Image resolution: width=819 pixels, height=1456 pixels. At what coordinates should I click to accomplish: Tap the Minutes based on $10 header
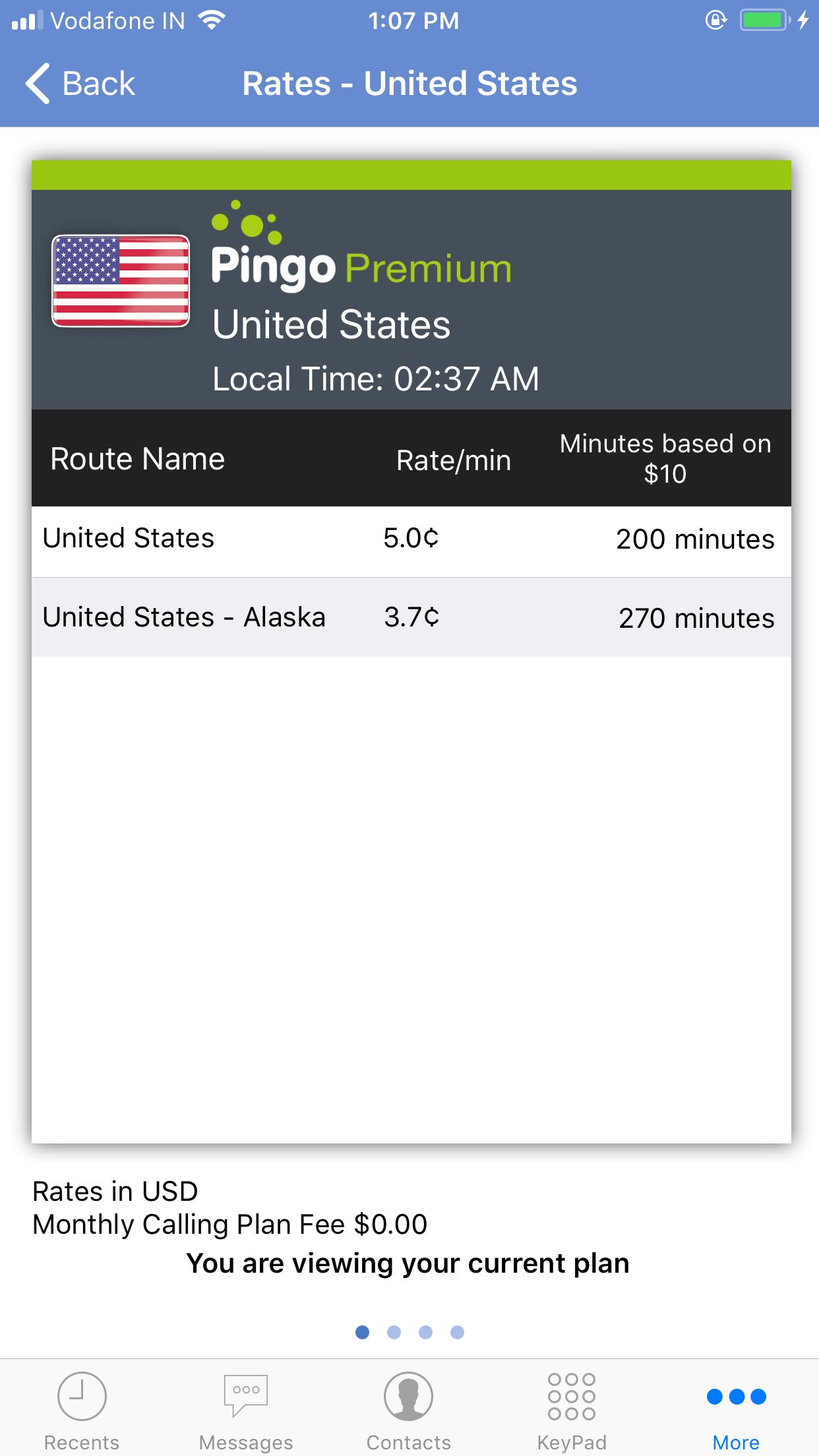[x=665, y=458]
